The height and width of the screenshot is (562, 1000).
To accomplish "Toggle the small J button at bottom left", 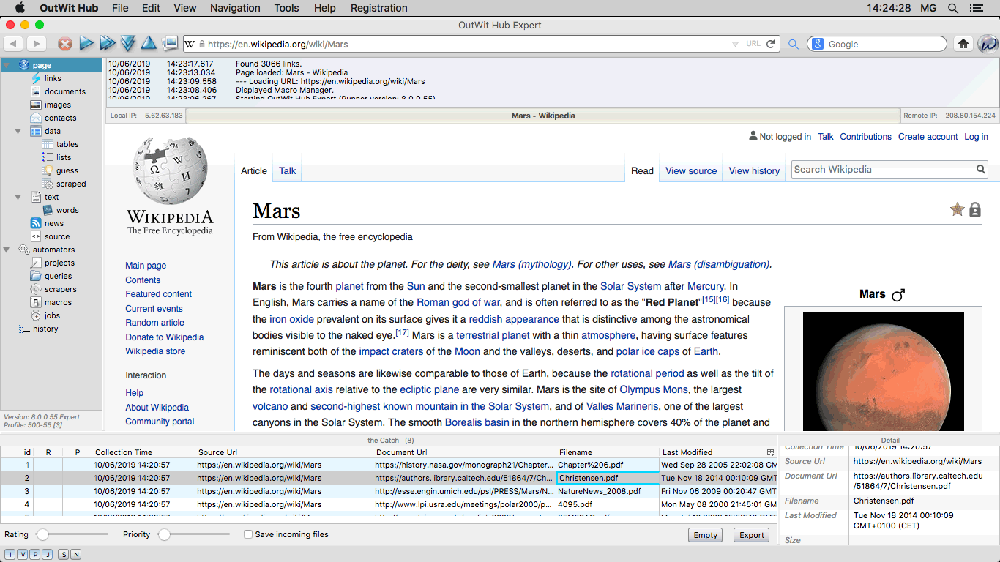I will [47, 554].
